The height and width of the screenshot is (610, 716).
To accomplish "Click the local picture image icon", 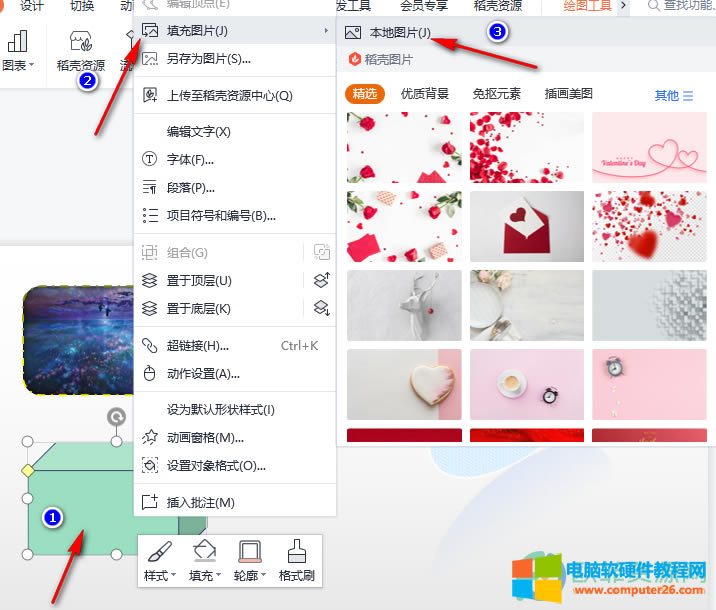I will tap(353, 32).
